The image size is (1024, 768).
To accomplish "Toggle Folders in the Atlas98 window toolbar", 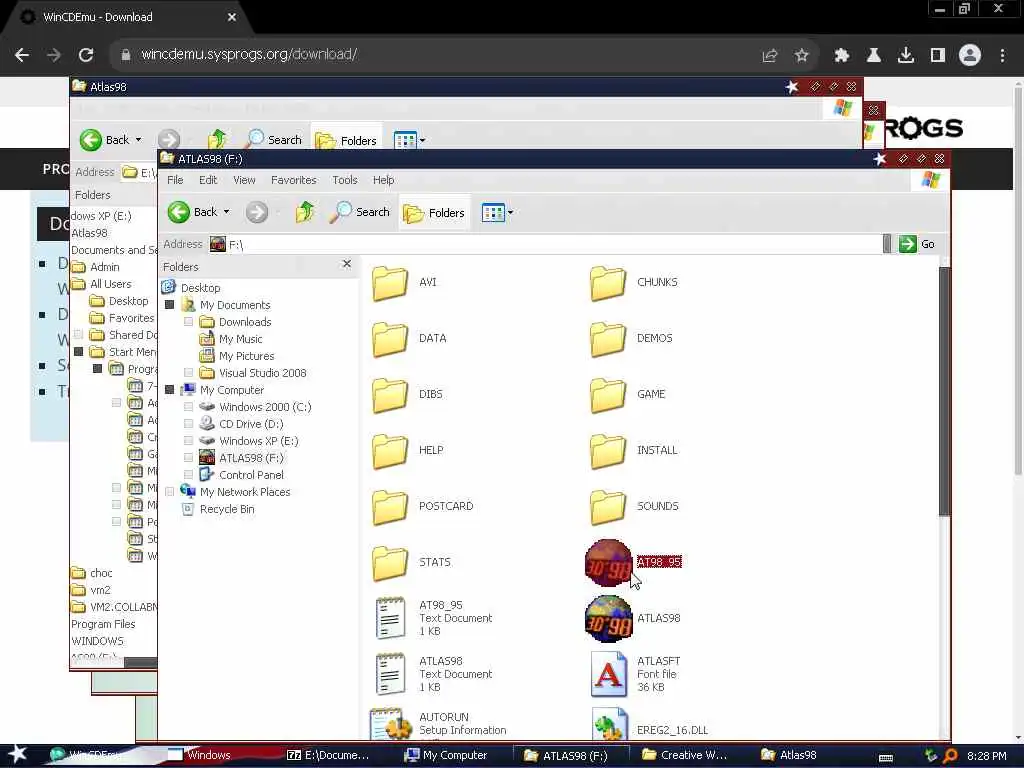I will (346, 140).
